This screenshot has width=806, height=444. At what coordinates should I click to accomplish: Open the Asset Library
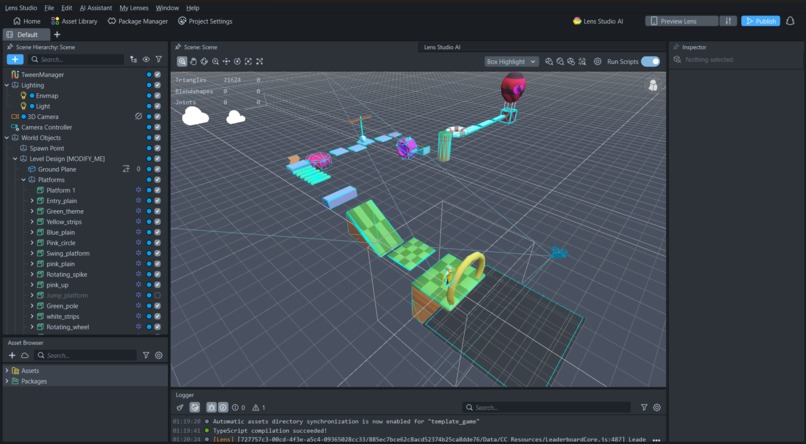coord(74,21)
